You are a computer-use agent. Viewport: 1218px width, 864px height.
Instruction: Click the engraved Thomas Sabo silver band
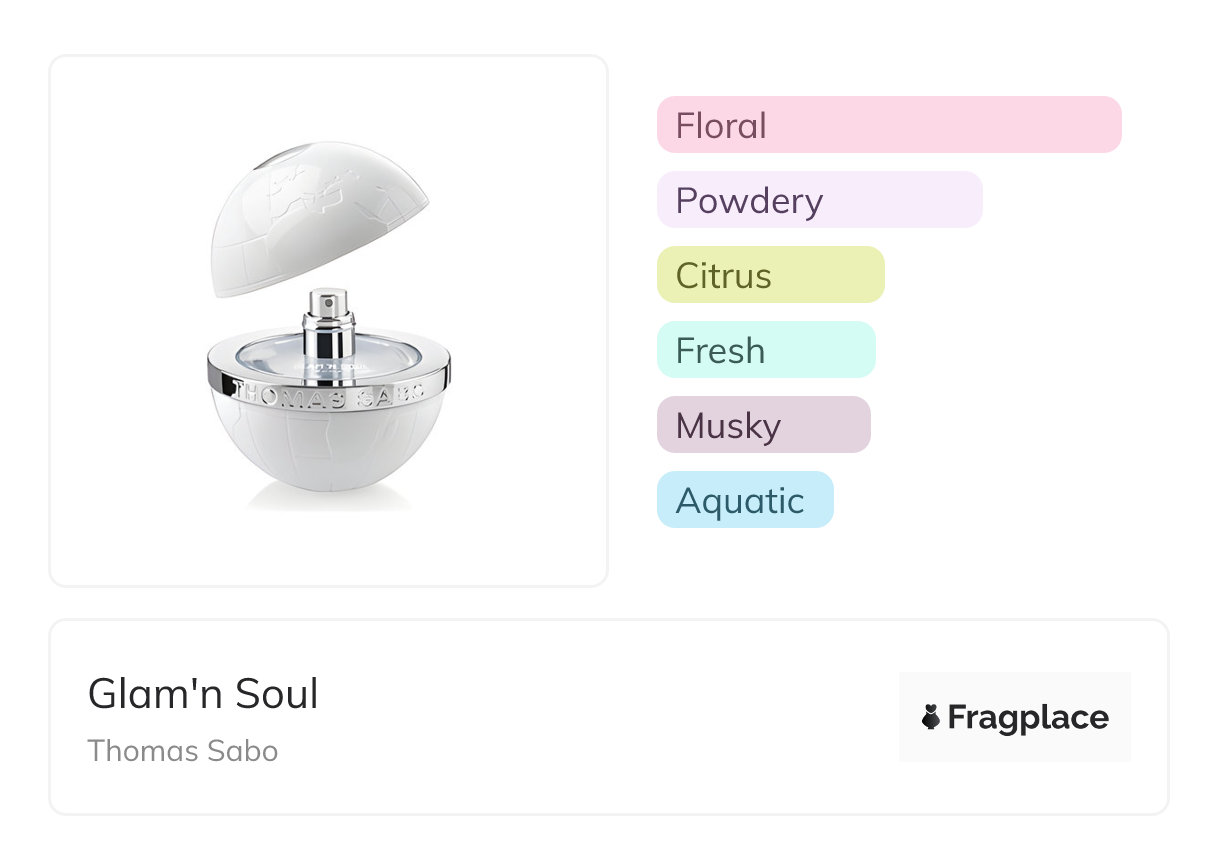[329, 393]
